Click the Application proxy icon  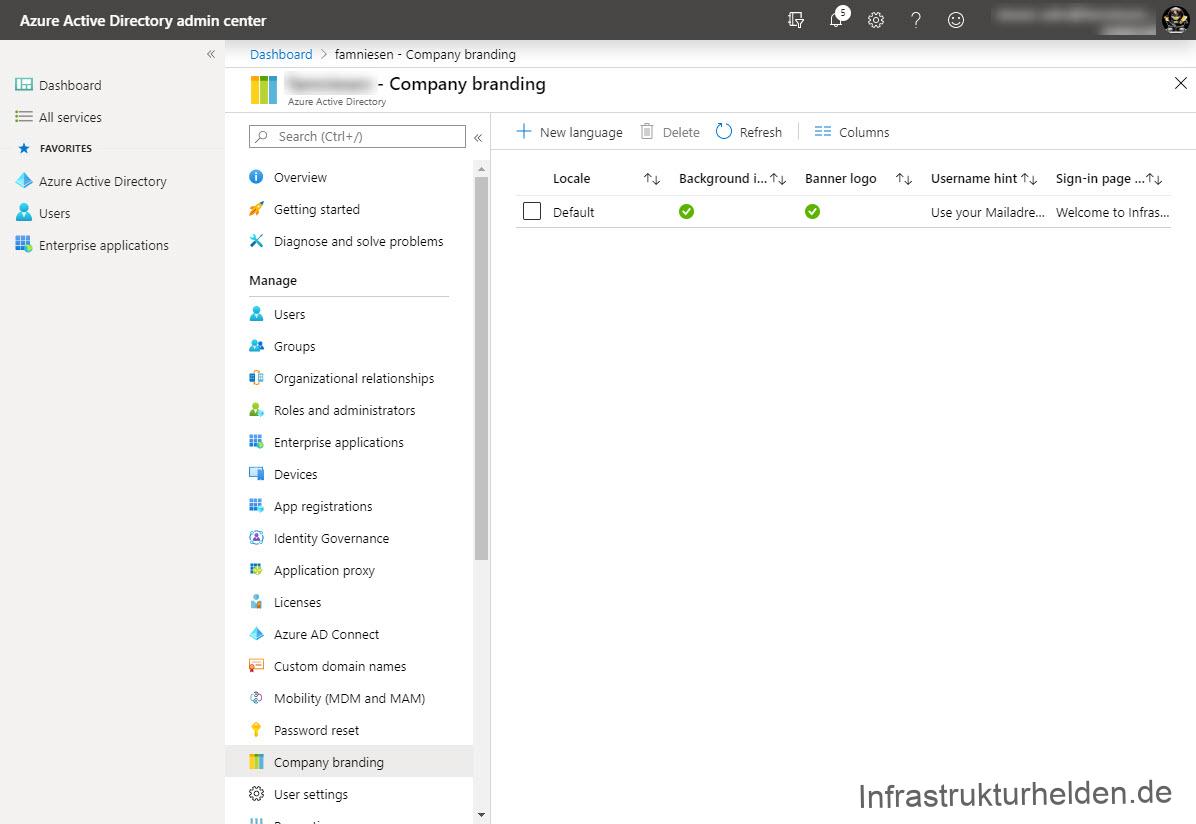click(256, 570)
